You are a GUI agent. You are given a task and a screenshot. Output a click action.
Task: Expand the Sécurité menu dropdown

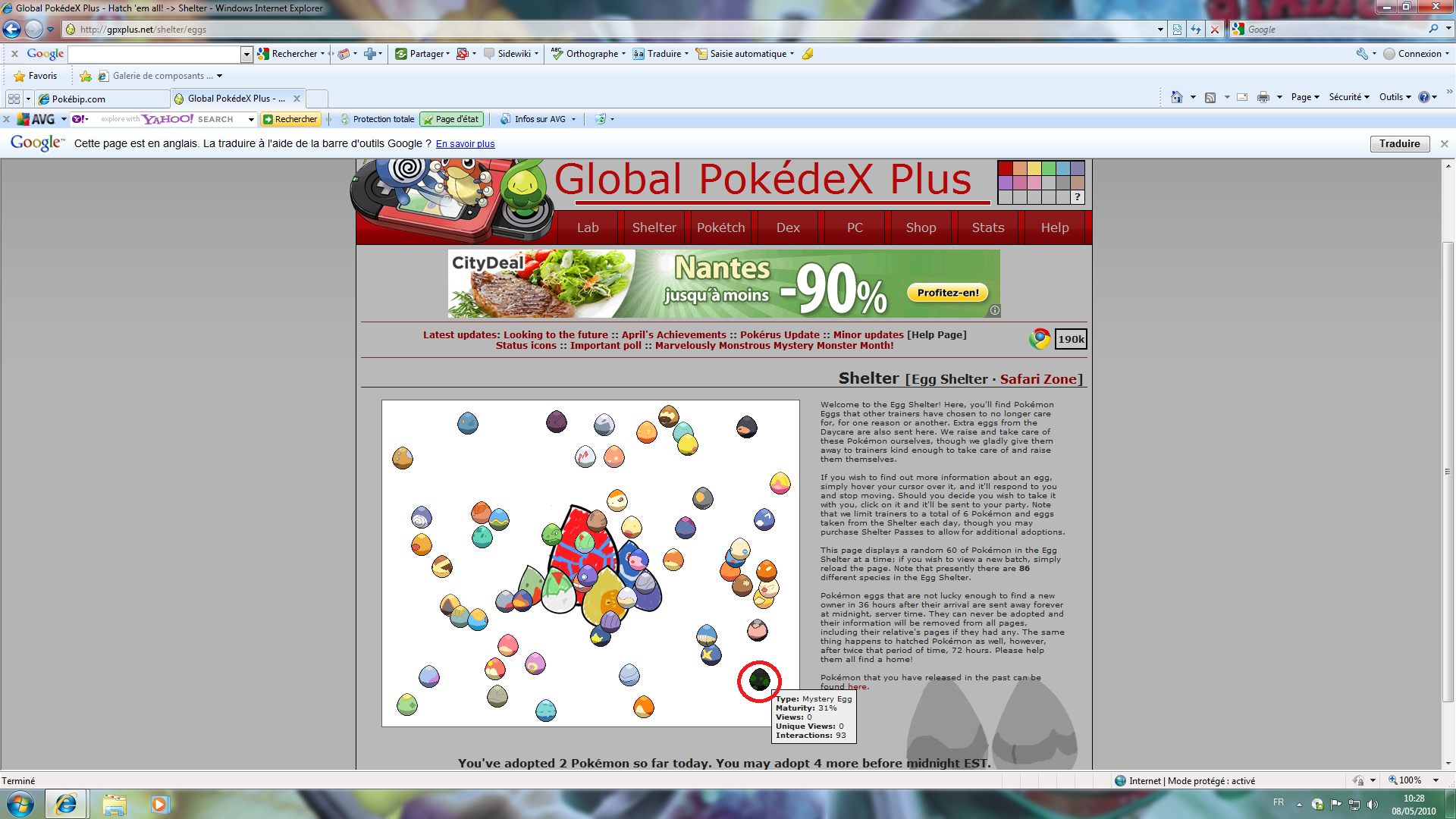[x=1349, y=97]
